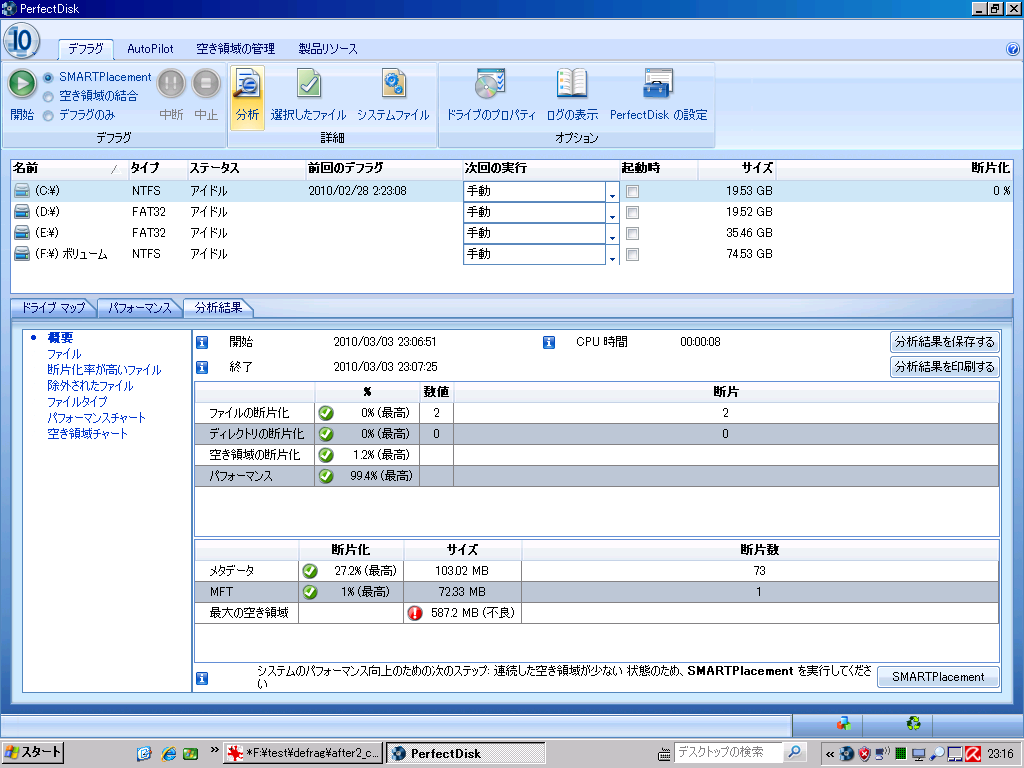Expand the schedule dropdown for drive C
Viewport: 1024px width, 768px height.
point(612,191)
